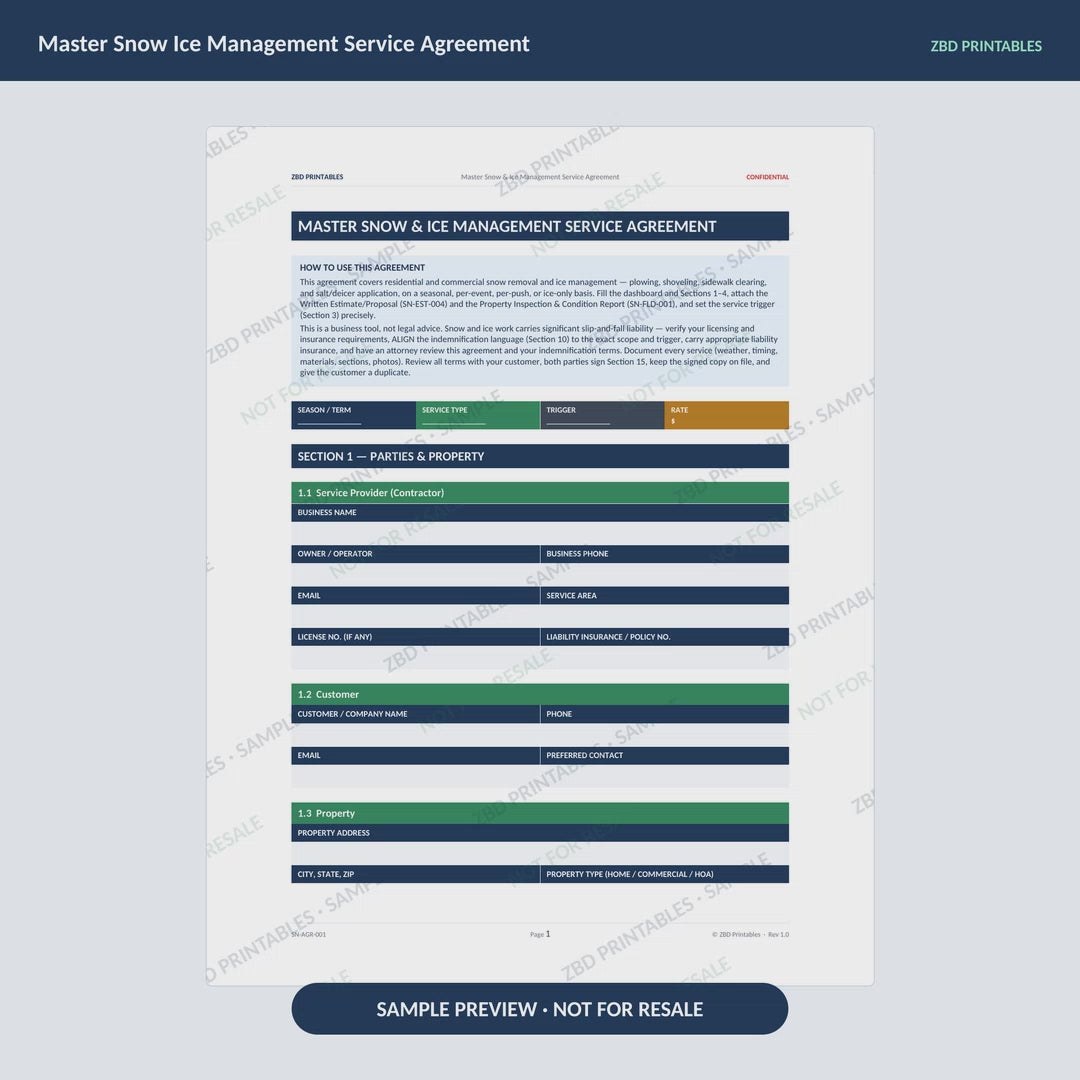Click the ZBD PRINTABLES brand text in top bar
This screenshot has height=1080, width=1080.
click(986, 46)
